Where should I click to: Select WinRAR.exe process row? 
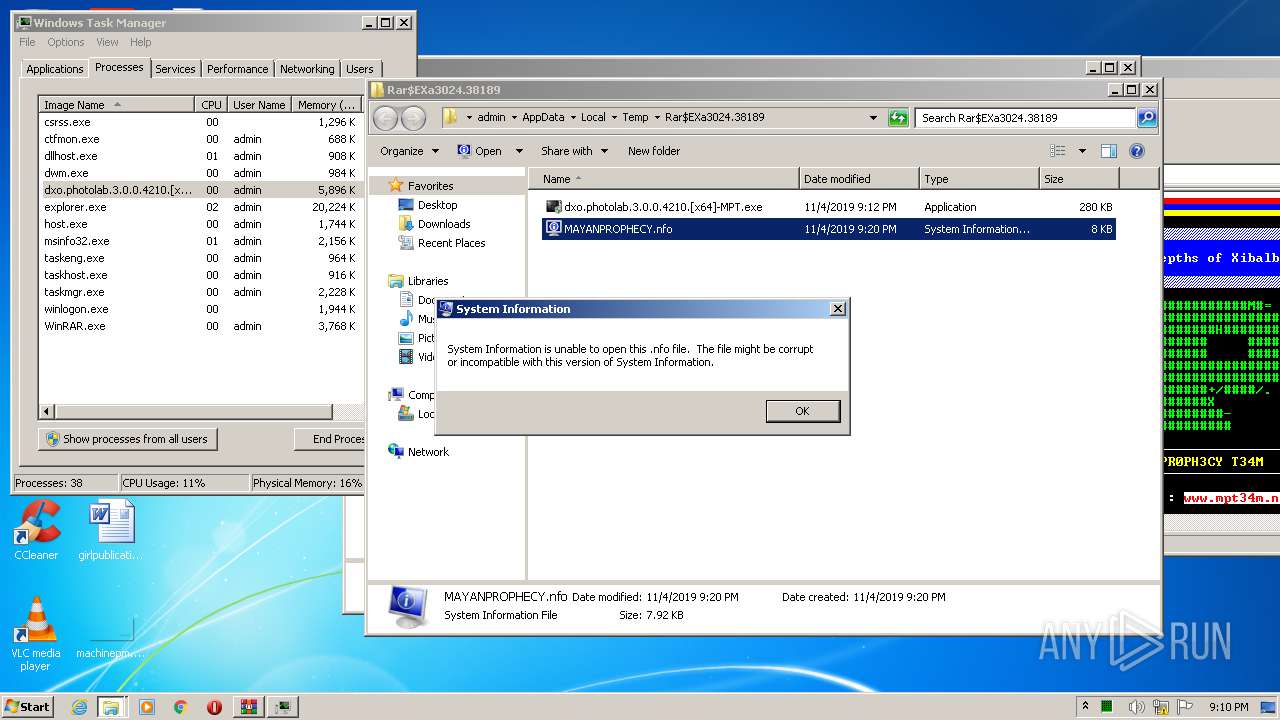tap(201, 326)
